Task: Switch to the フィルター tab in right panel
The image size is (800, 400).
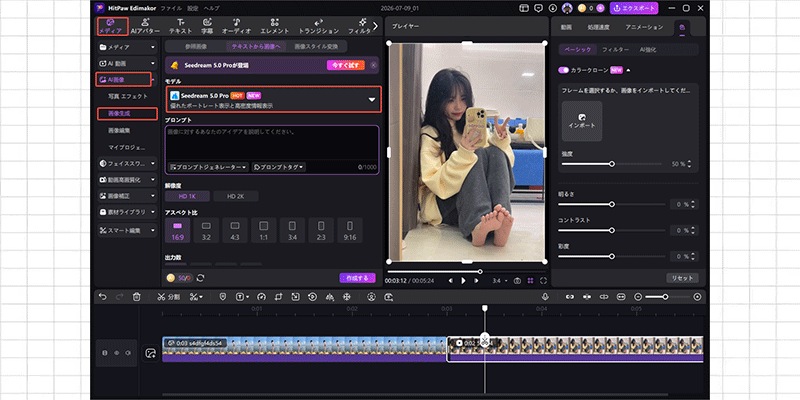Action: click(x=615, y=49)
